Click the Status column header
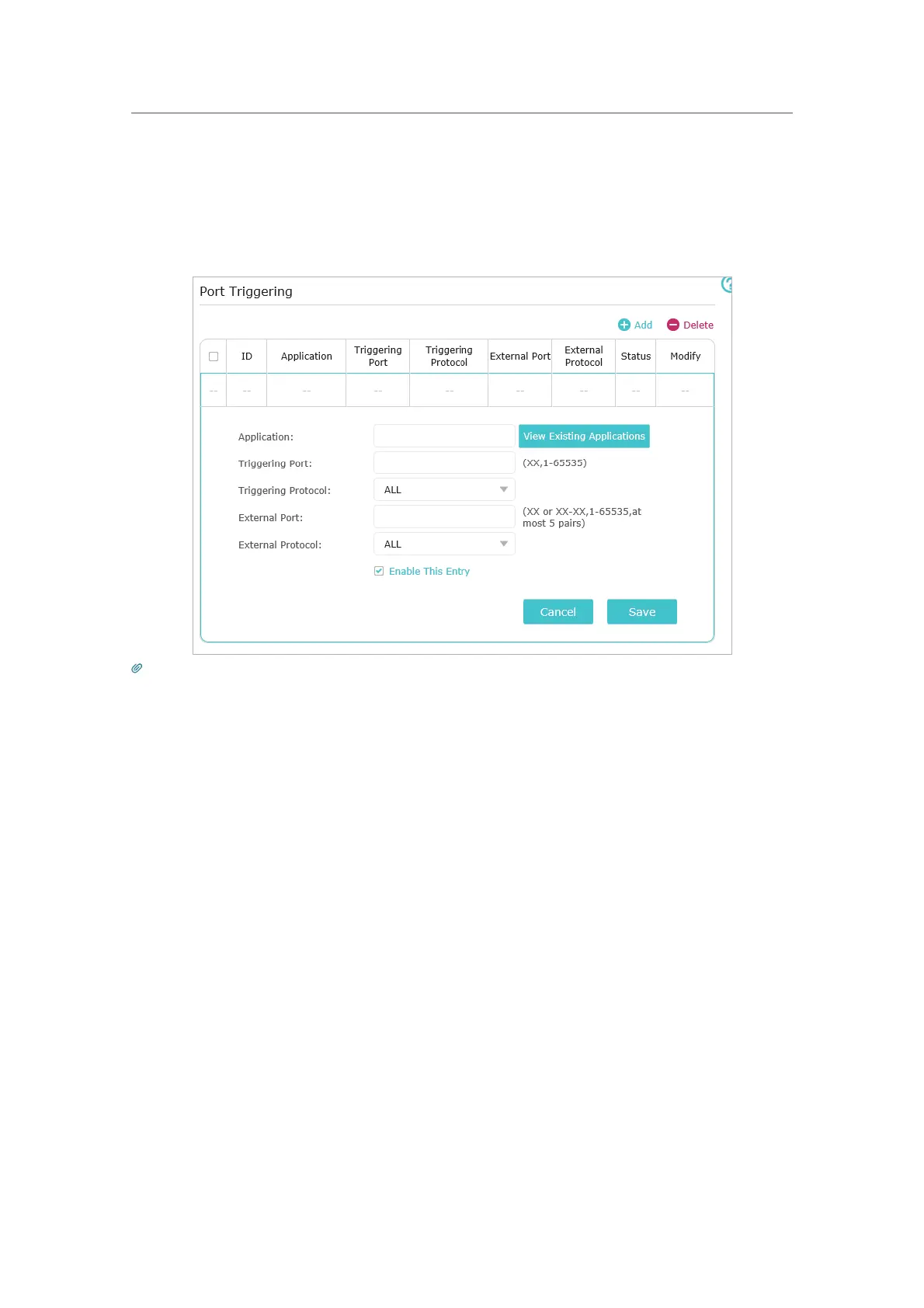 [x=636, y=357]
